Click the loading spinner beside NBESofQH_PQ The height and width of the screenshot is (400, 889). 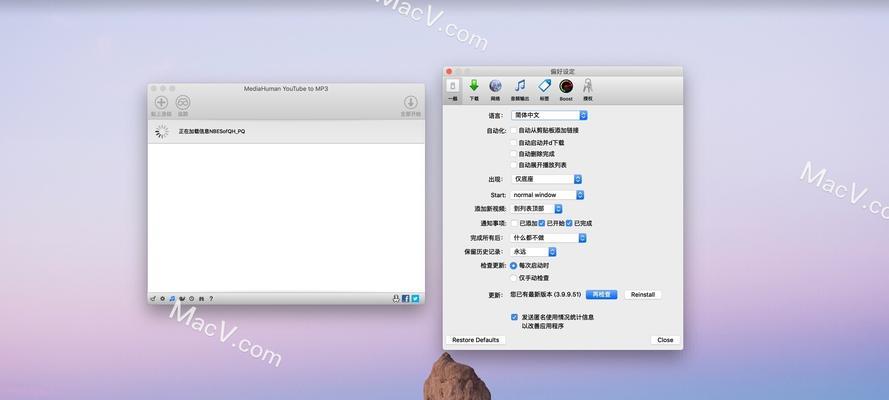point(162,131)
